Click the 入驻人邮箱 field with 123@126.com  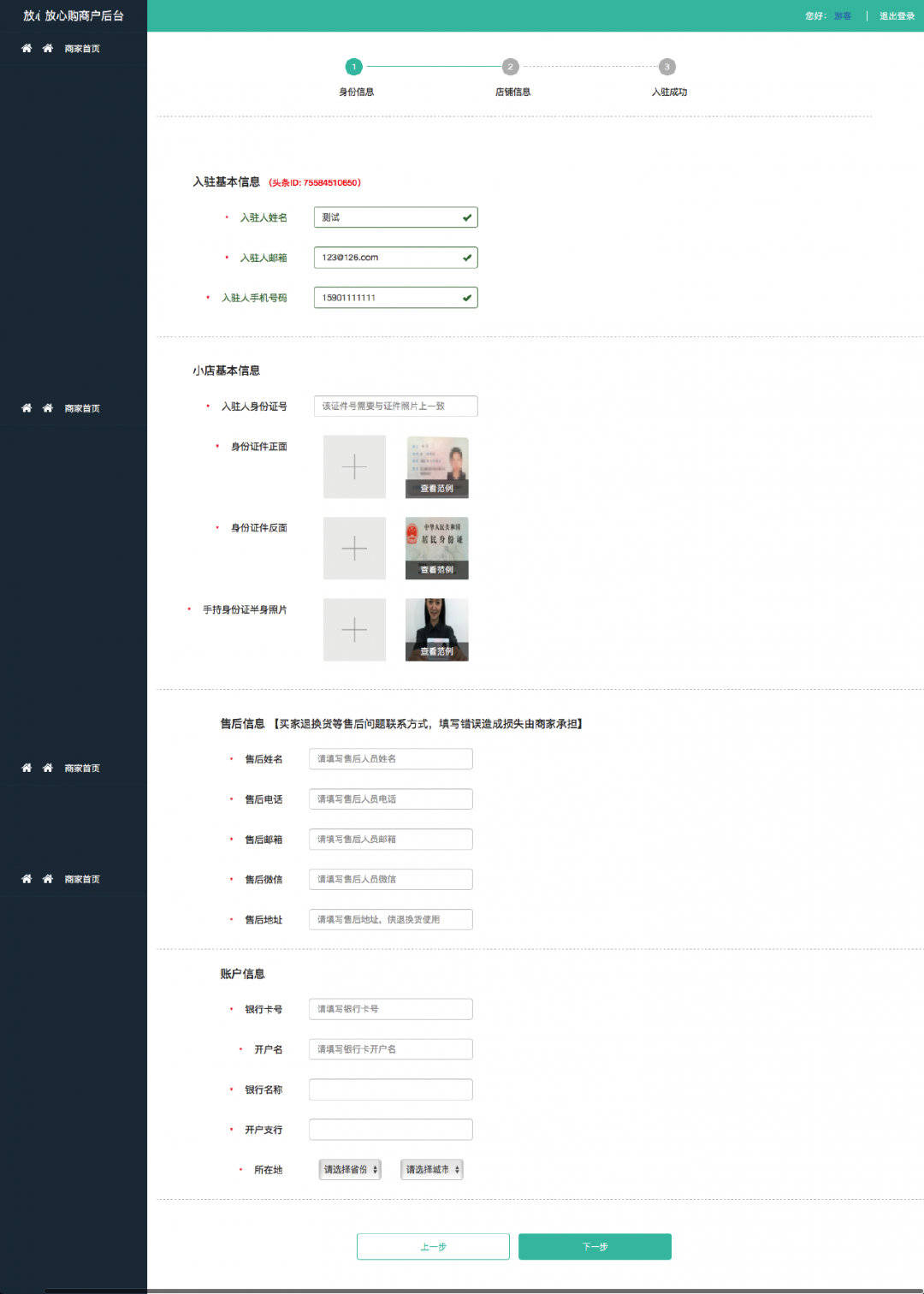point(395,258)
